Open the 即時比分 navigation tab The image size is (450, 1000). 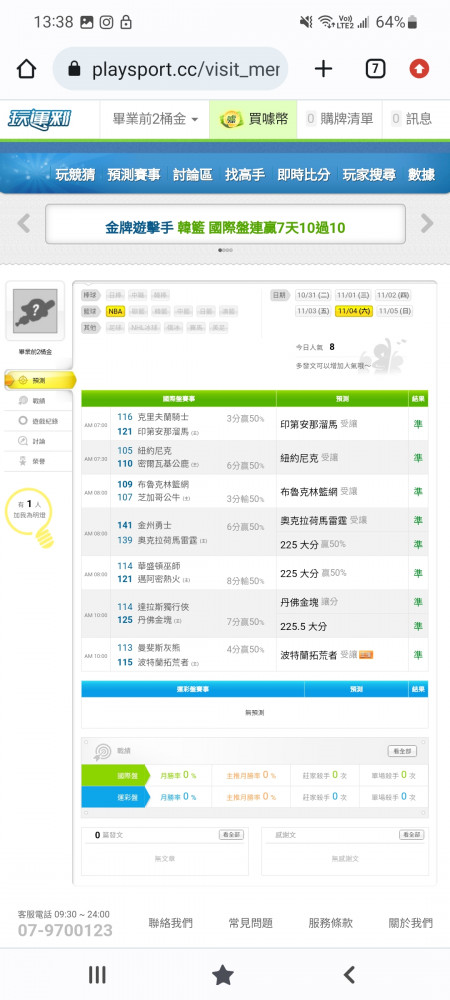(x=303, y=174)
